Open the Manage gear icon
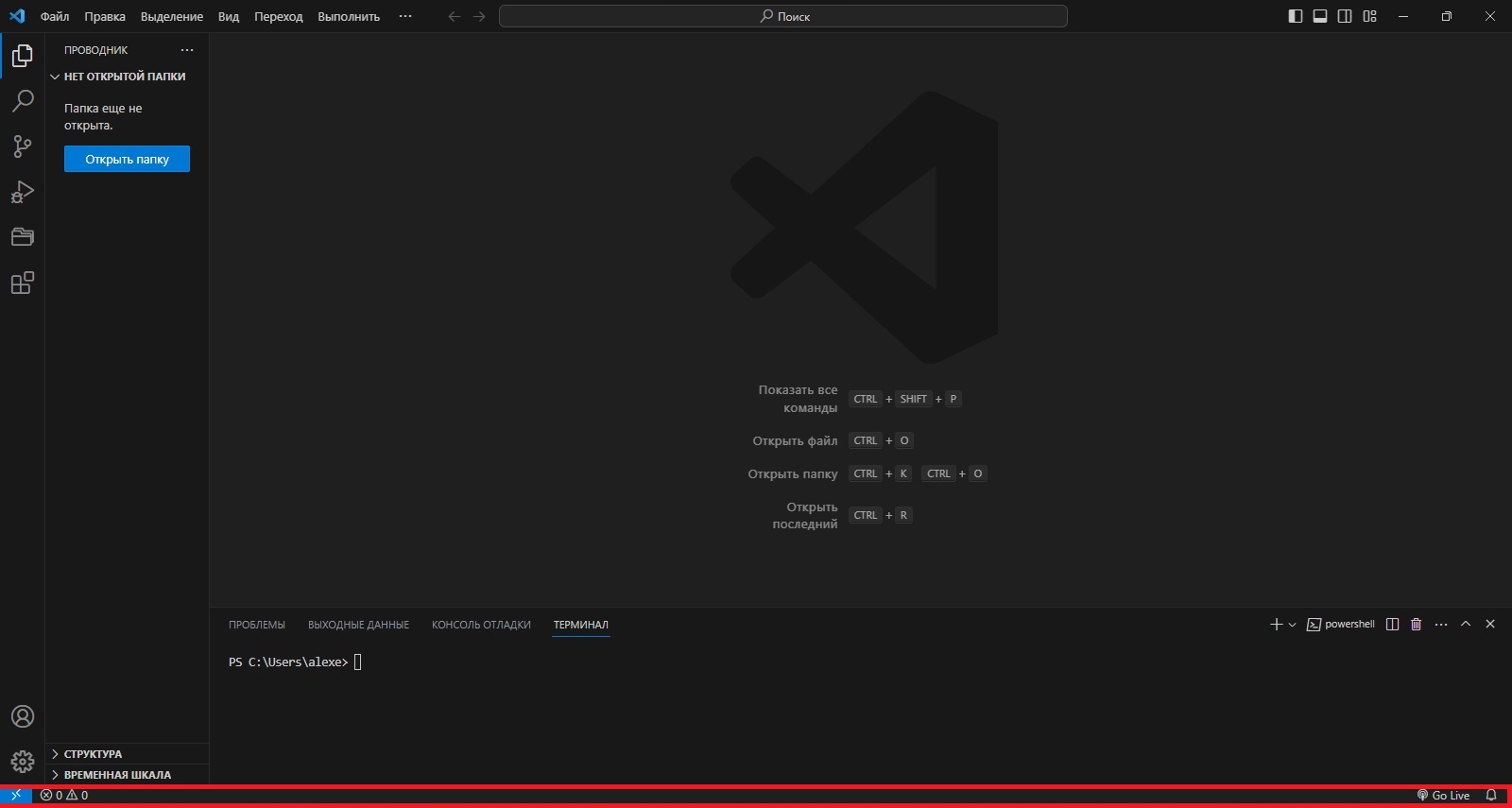This screenshot has width=1512, height=808. (23, 761)
